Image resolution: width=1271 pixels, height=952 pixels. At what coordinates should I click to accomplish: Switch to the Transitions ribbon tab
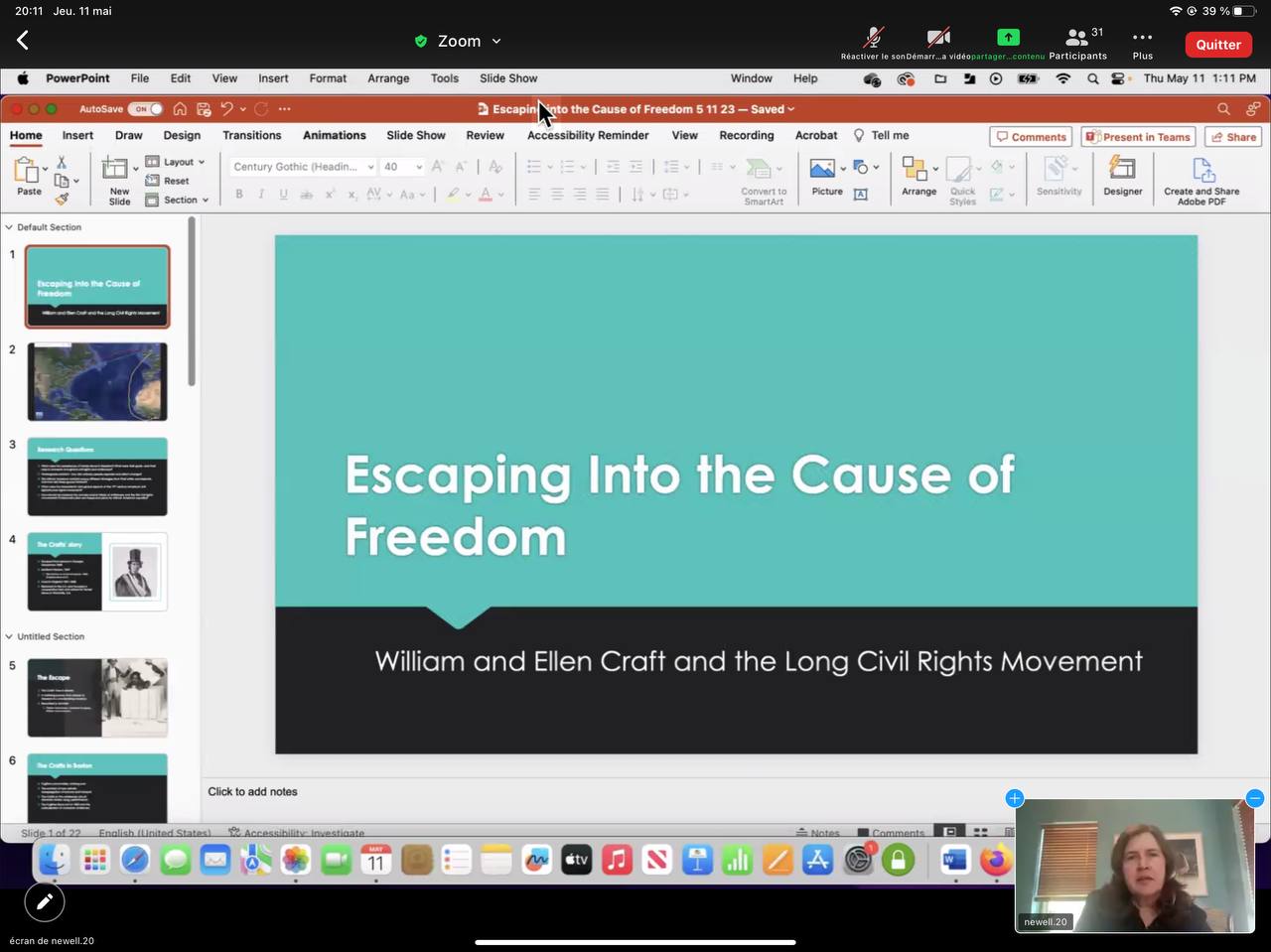251,136
